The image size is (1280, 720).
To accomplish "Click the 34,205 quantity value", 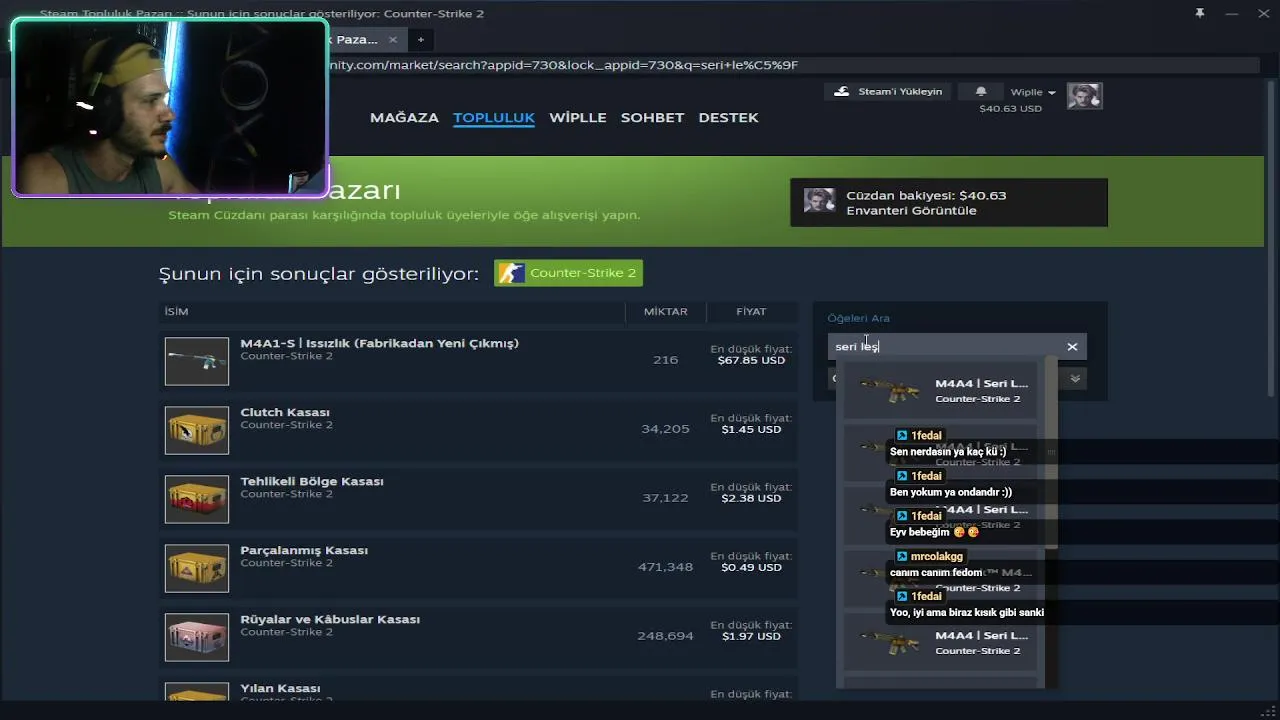I will [x=665, y=429].
